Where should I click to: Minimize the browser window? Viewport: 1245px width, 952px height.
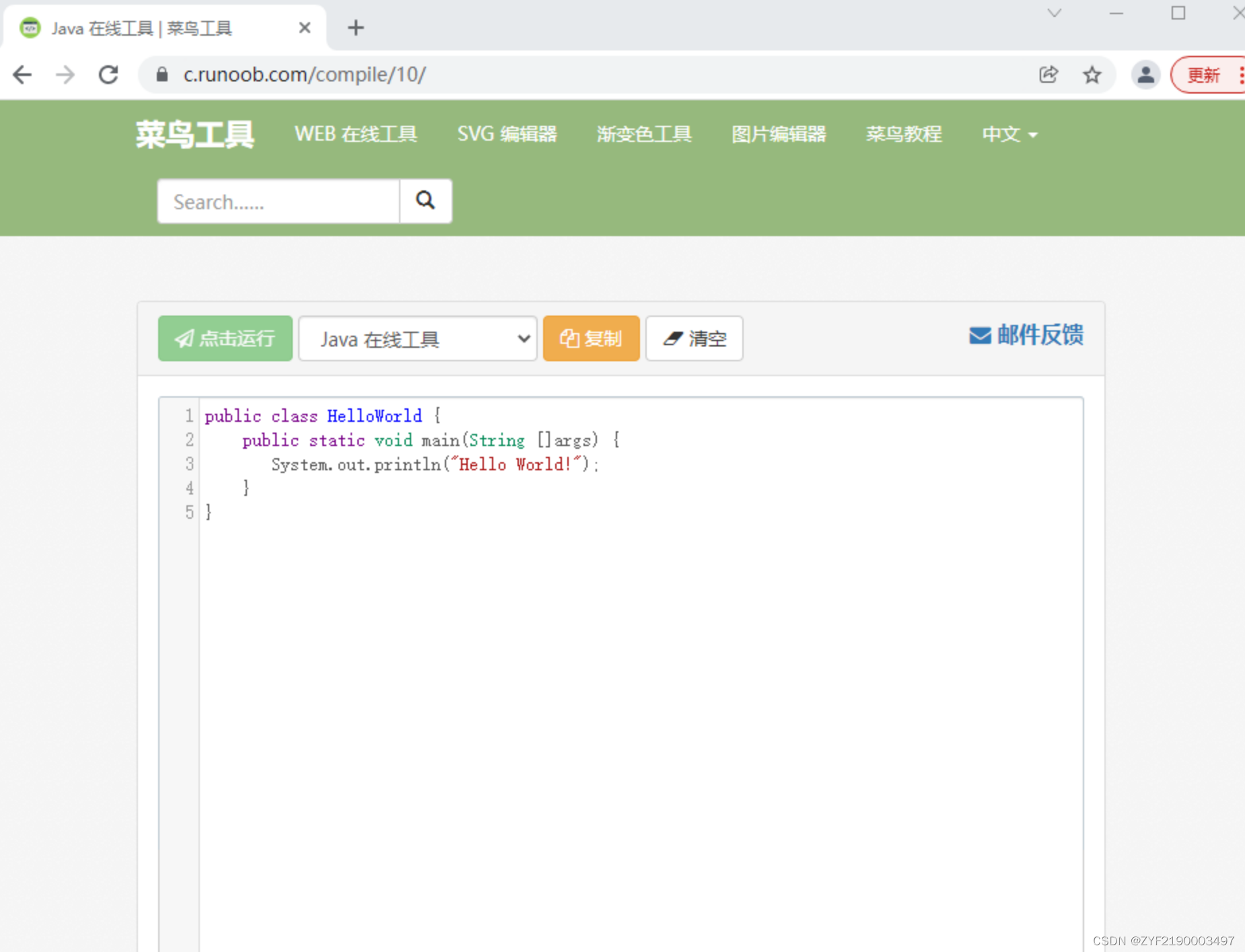(1116, 13)
